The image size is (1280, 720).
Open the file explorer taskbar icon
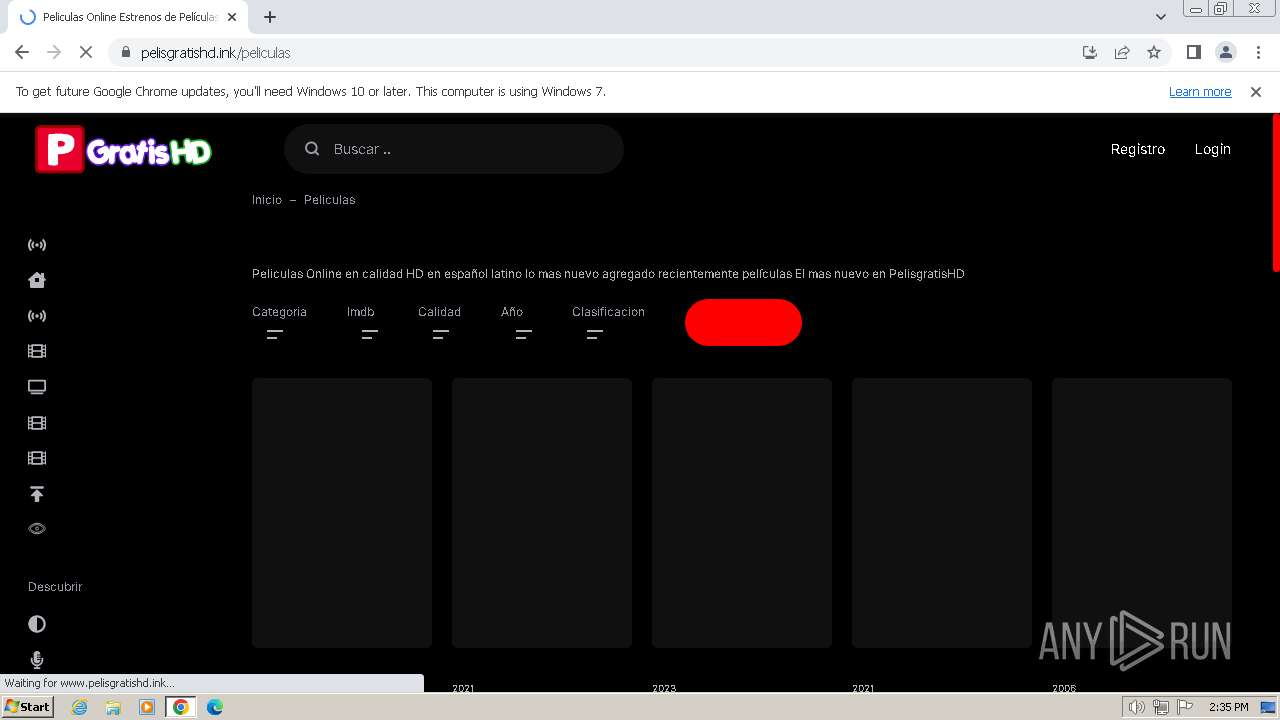pos(113,707)
